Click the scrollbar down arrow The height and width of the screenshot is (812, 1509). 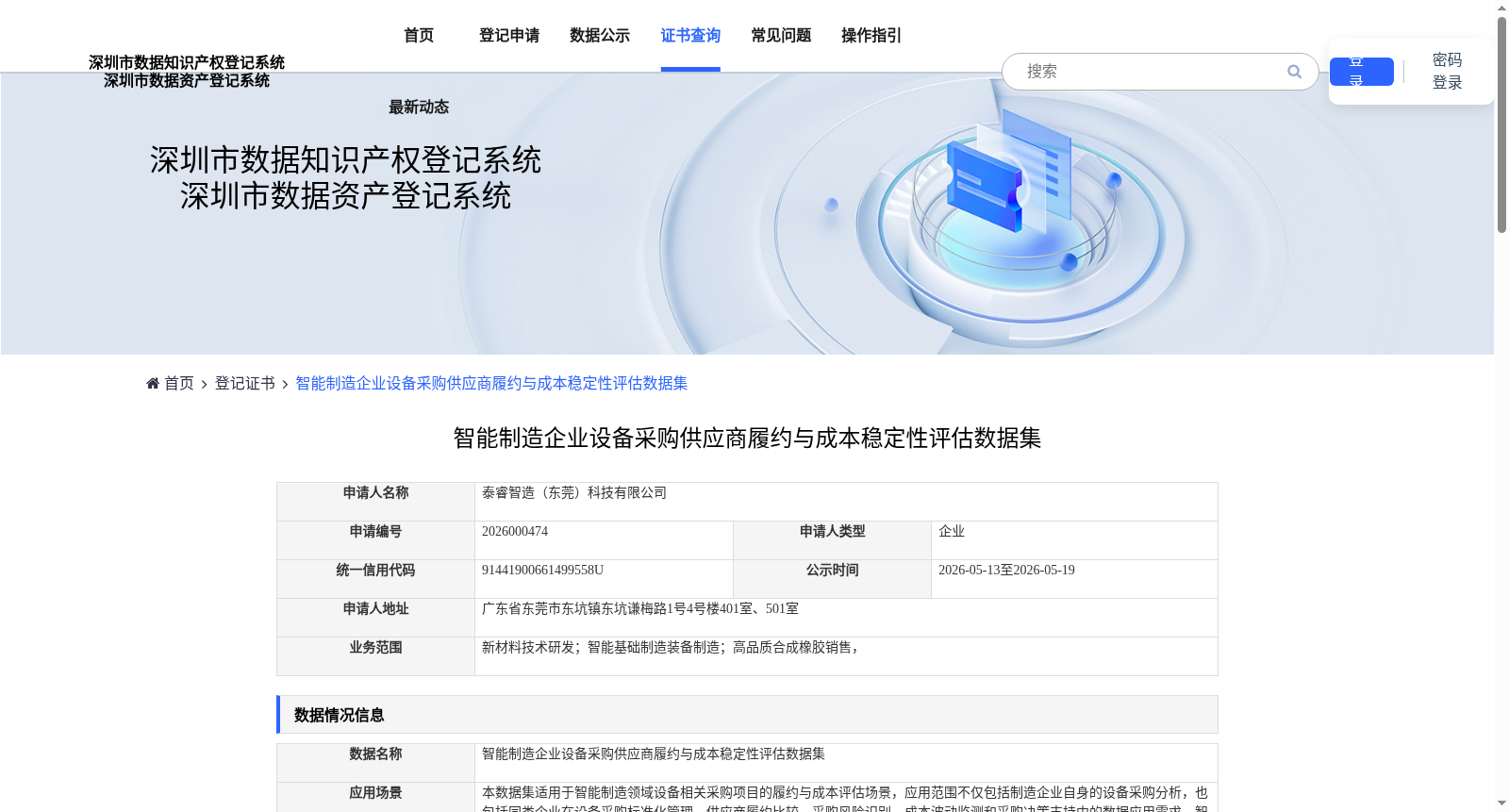[1501, 804]
